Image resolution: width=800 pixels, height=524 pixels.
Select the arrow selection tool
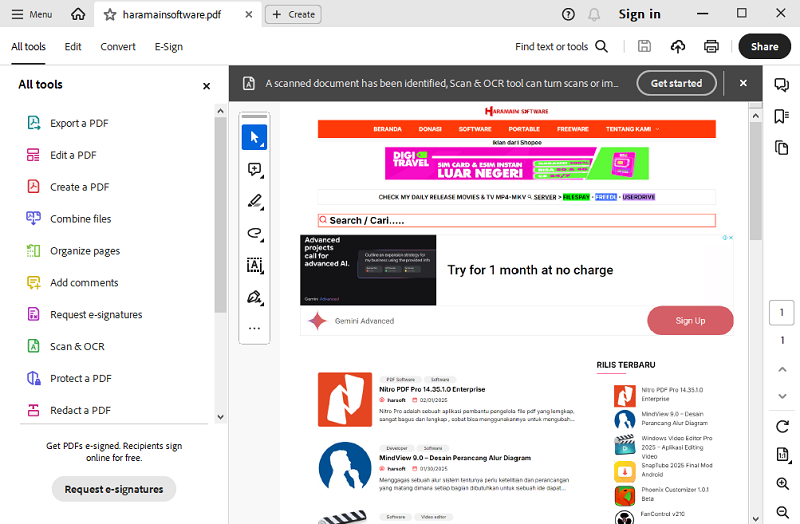(254, 138)
